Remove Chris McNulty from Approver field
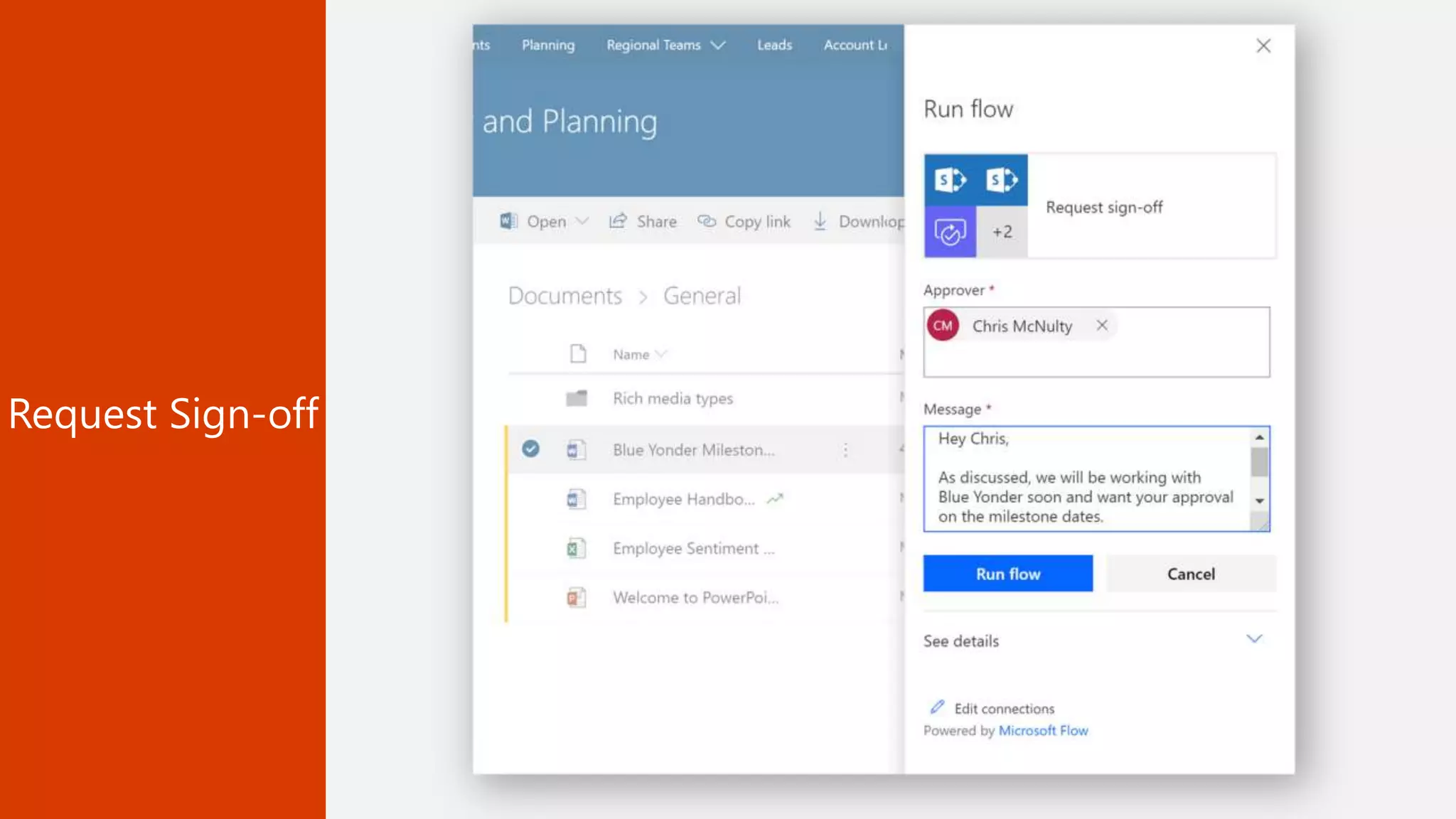Image resolution: width=1456 pixels, height=819 pixels. [x=1102, y=326]
